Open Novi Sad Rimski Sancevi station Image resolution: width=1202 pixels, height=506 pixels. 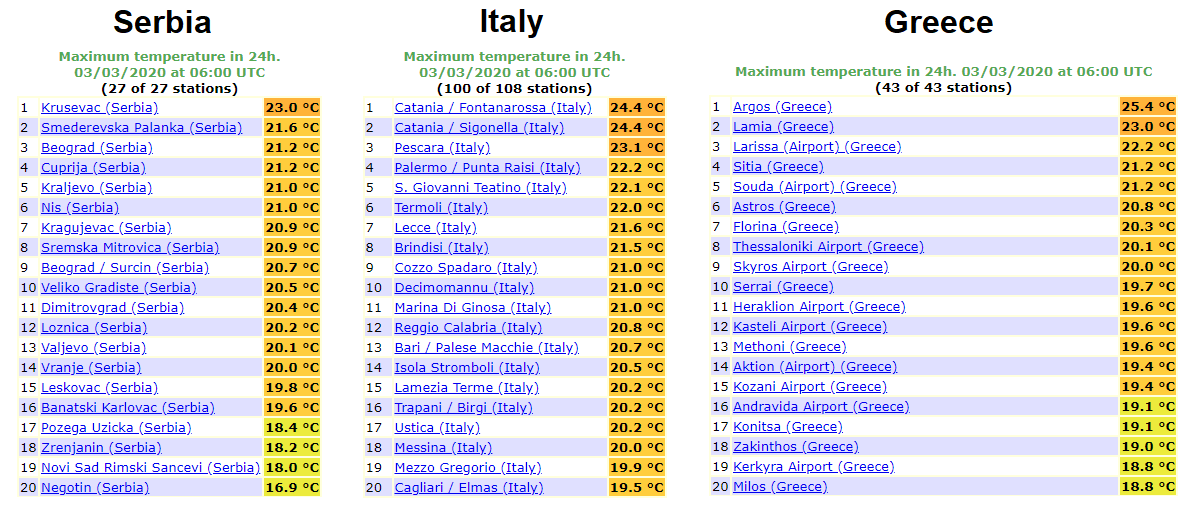(150, 467)
